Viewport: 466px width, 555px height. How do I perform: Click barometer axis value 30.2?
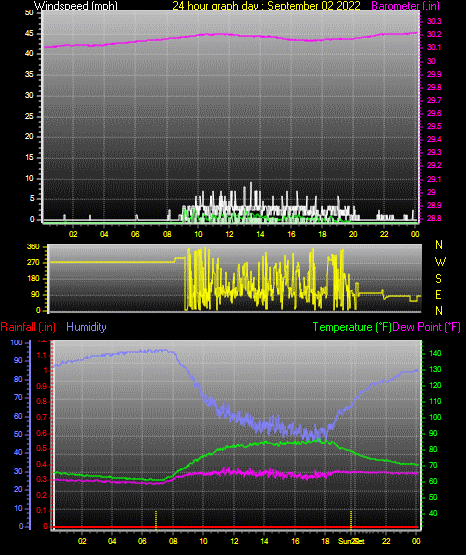(x=434, y=34)
